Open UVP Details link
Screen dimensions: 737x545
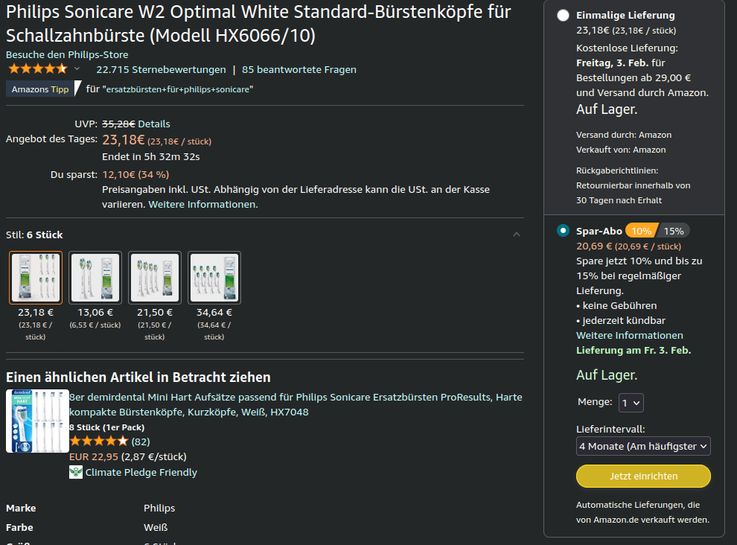click(154, 124)
